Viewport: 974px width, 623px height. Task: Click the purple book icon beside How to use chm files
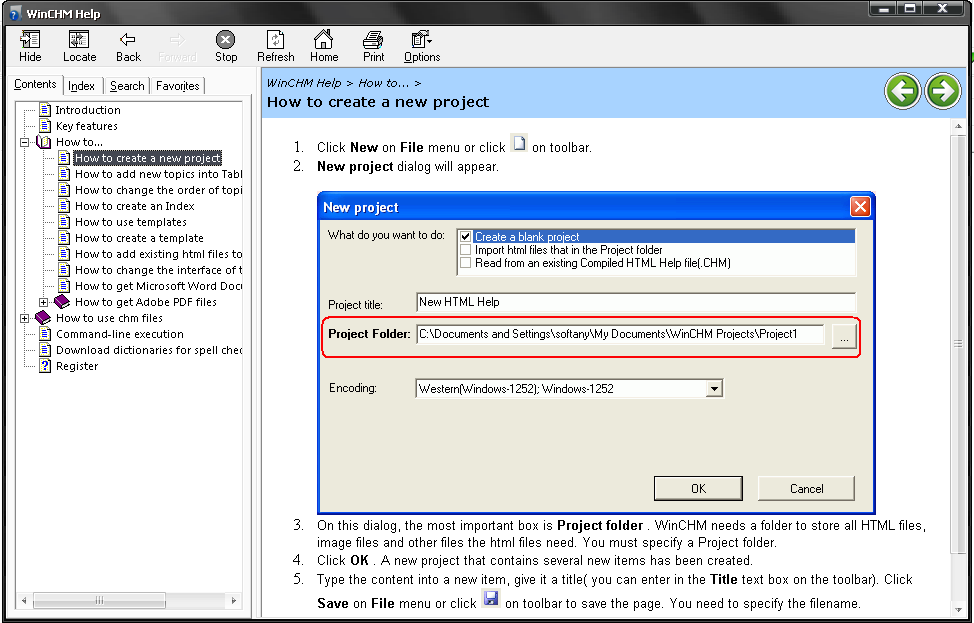click(x=43, y=318)
